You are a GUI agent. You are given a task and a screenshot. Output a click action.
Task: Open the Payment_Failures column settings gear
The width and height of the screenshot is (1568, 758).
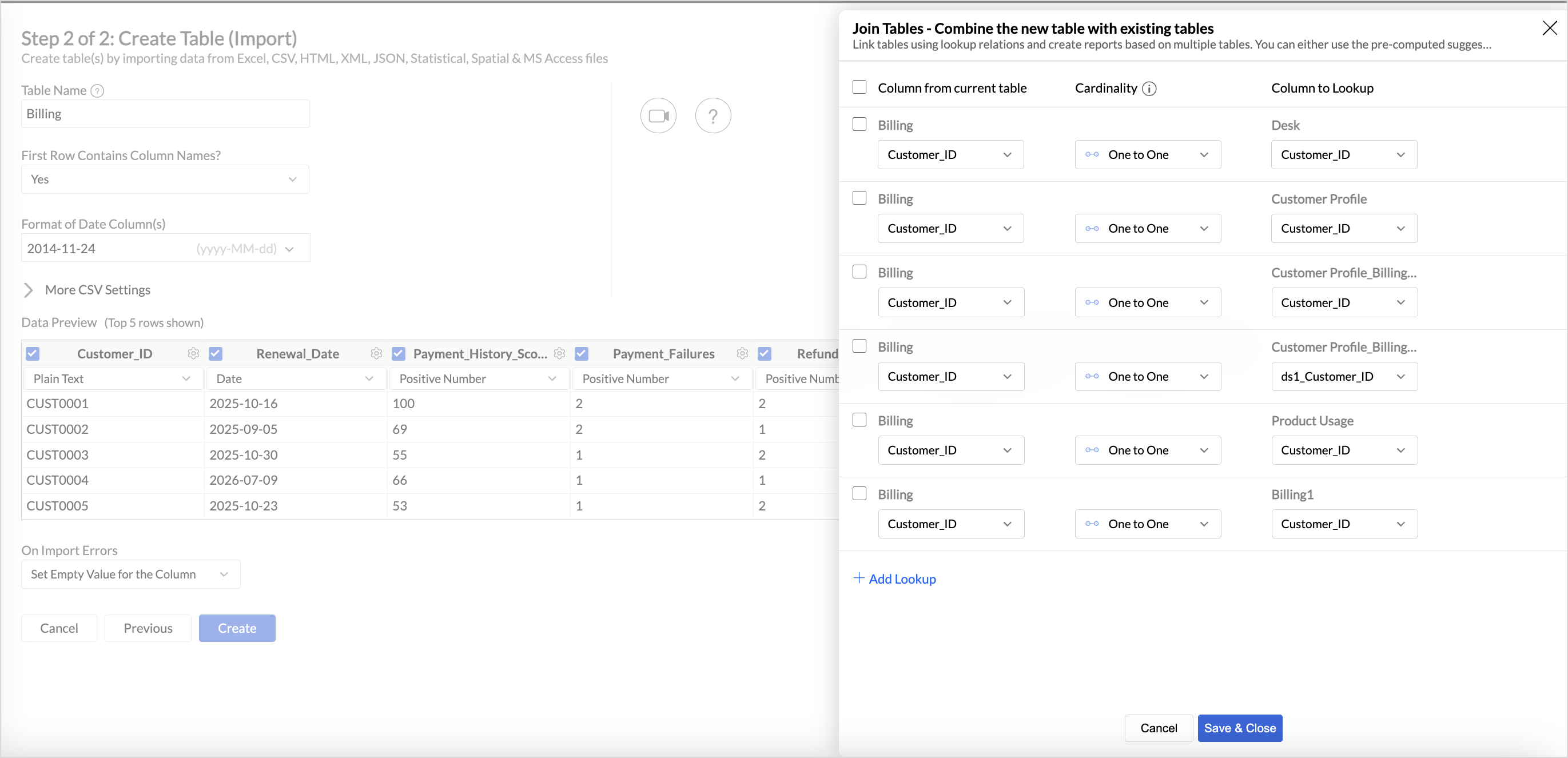tap(742, 353)
